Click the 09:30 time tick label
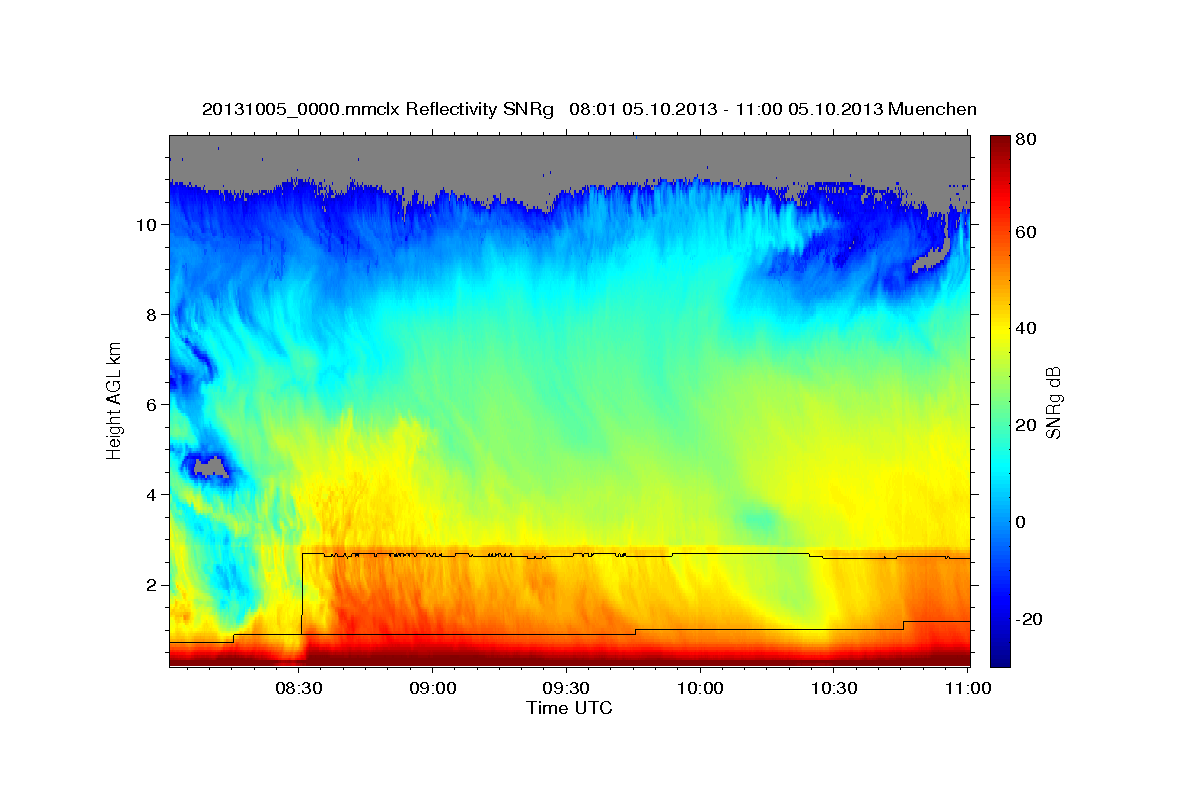The width and height of the screenshot is (1200, 800). tap(566, 689)
